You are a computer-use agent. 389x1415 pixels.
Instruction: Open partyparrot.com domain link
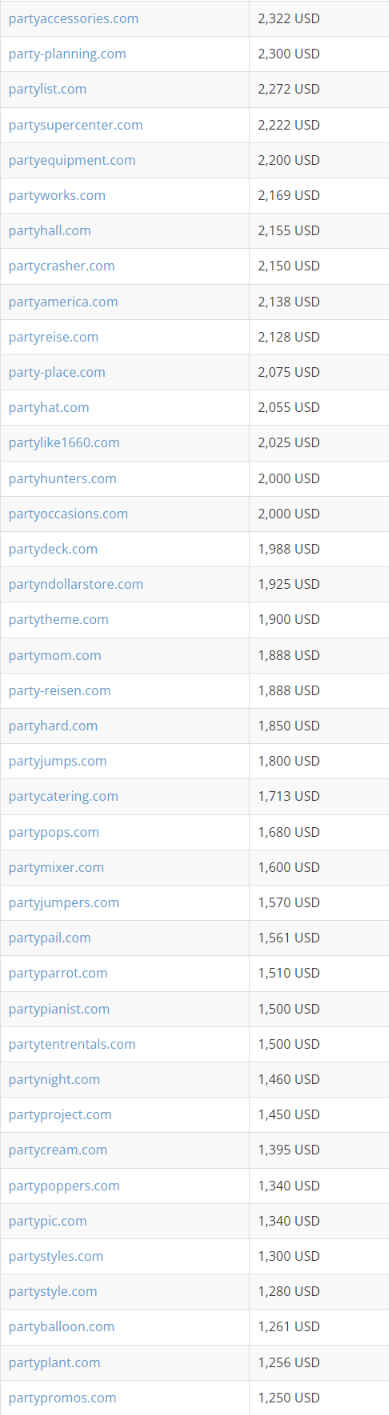(x=58, y=973)
